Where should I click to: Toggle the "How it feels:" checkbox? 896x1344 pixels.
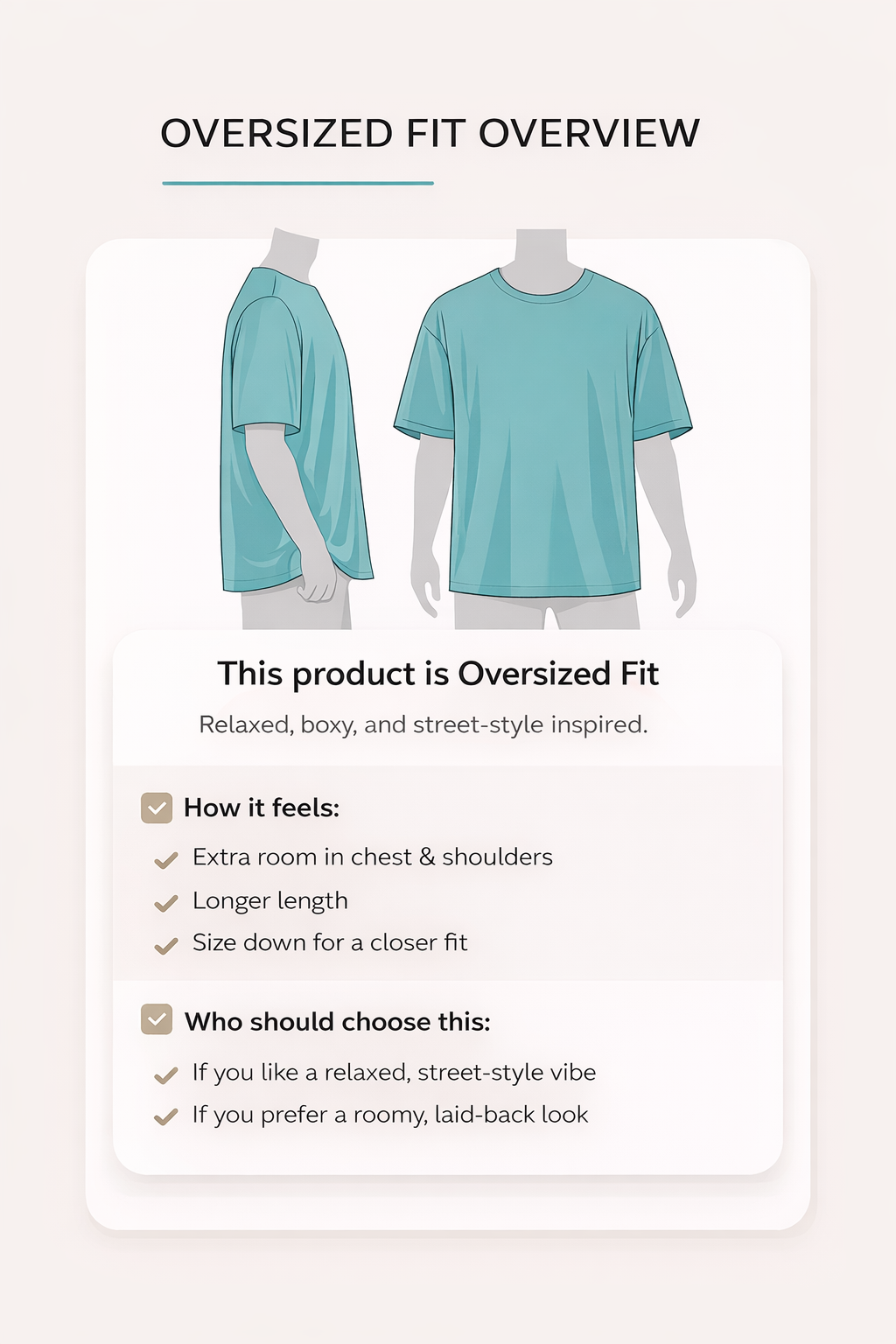157,808
